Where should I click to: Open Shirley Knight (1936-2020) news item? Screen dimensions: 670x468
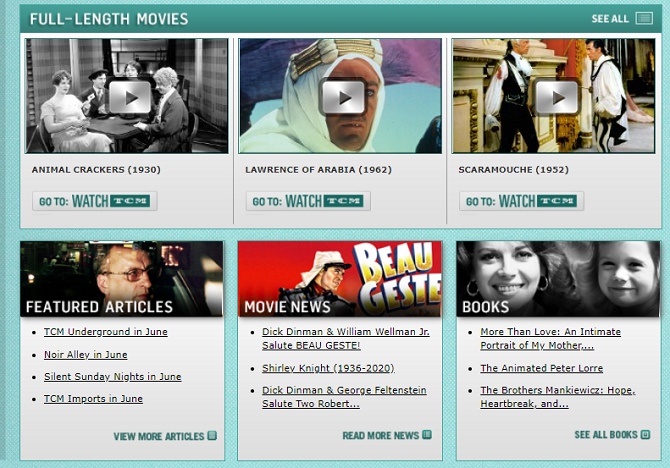[x=328, y=368]
